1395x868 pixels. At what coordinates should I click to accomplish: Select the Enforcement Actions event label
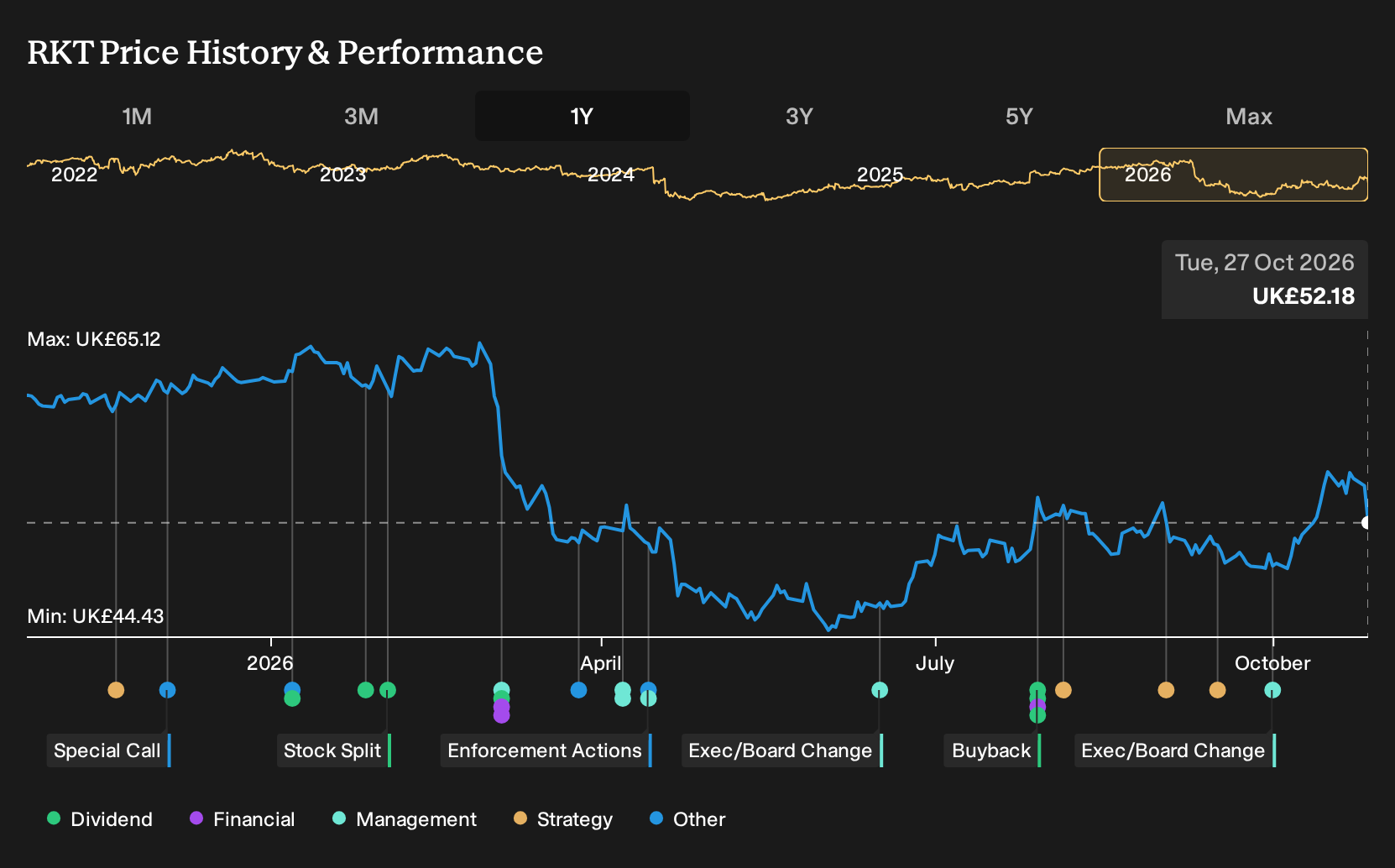coord(546,750)
